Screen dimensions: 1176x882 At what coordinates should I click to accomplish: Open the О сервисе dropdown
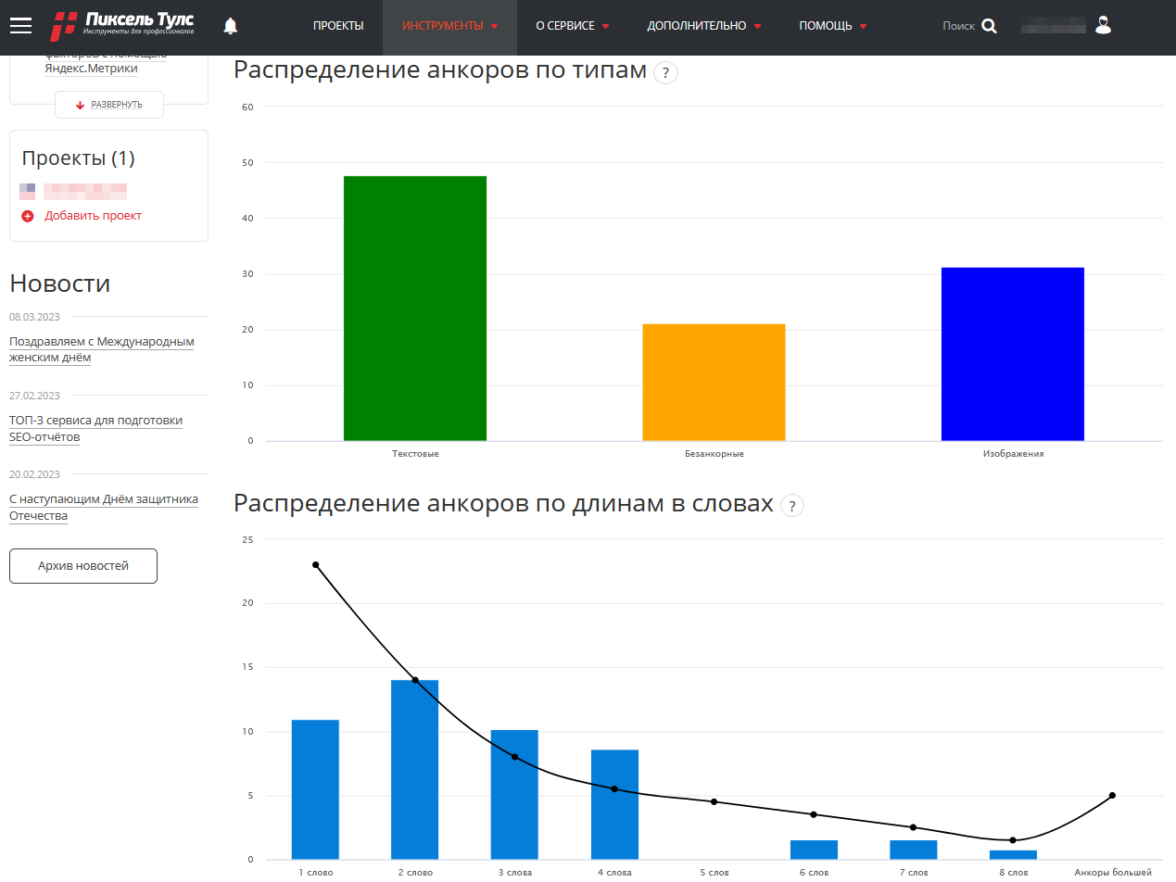[x=572, y=26]
